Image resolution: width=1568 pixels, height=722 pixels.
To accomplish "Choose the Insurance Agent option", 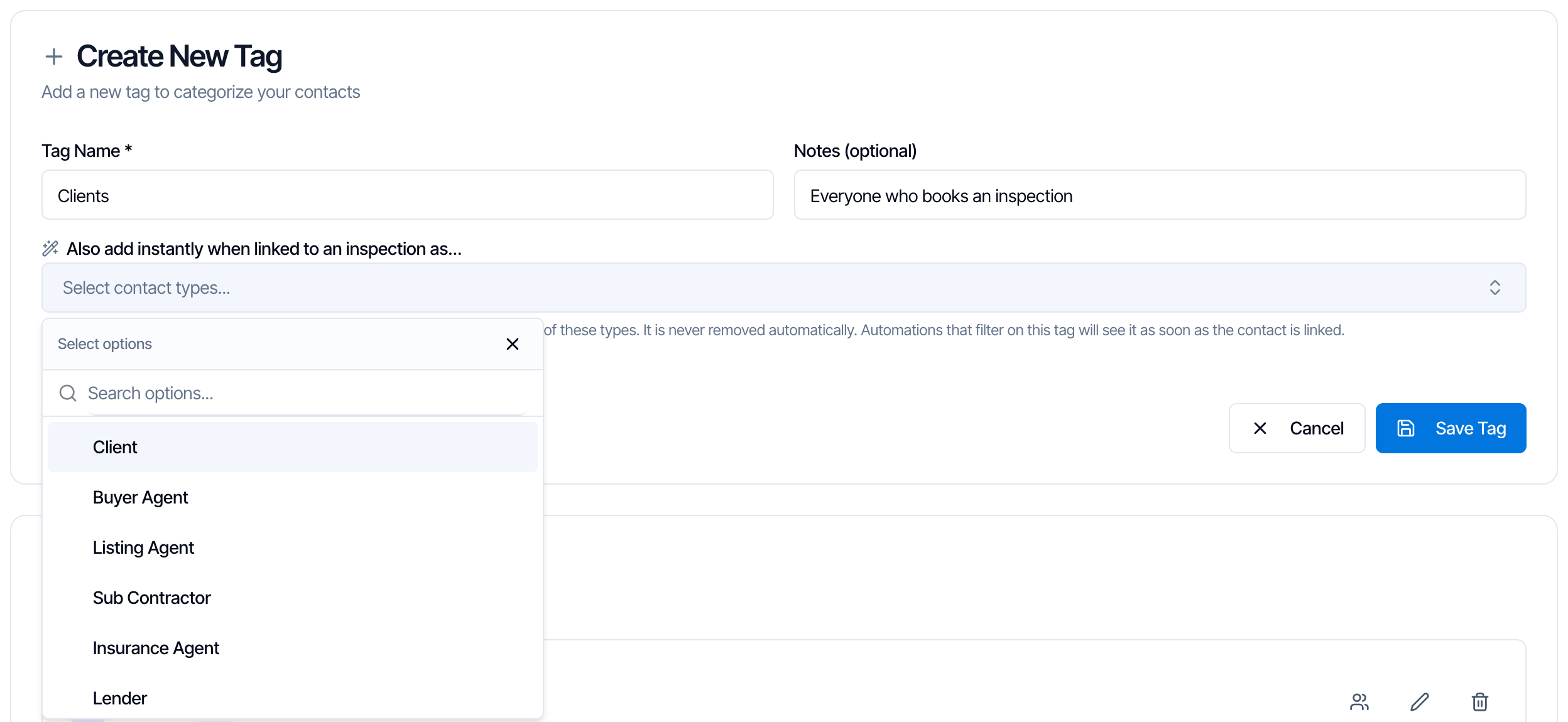I will click(293, 648).
